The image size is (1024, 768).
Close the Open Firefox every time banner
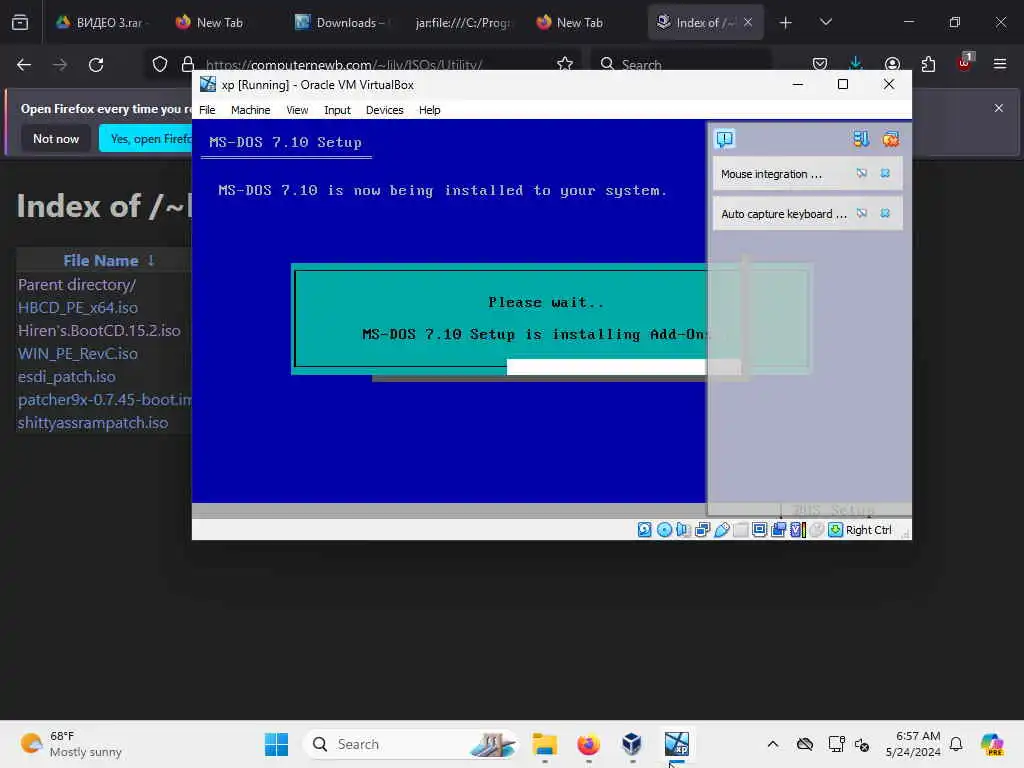[999, 108]
